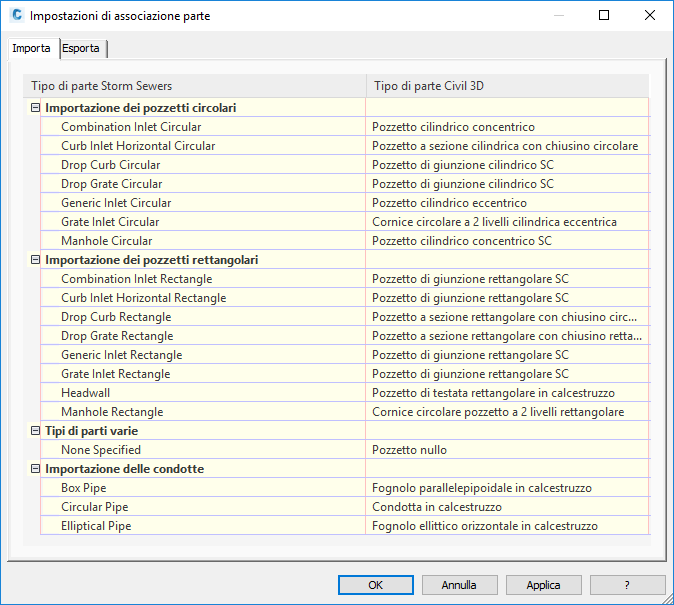
Task: Click the Applica button
Action: (x=543, y=585)
